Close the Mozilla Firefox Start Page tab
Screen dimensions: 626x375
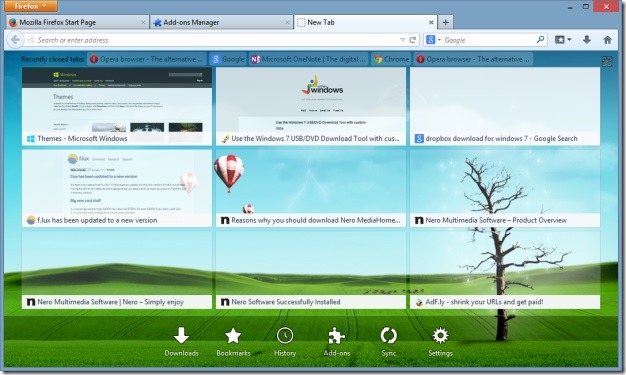tap(143, 22)
